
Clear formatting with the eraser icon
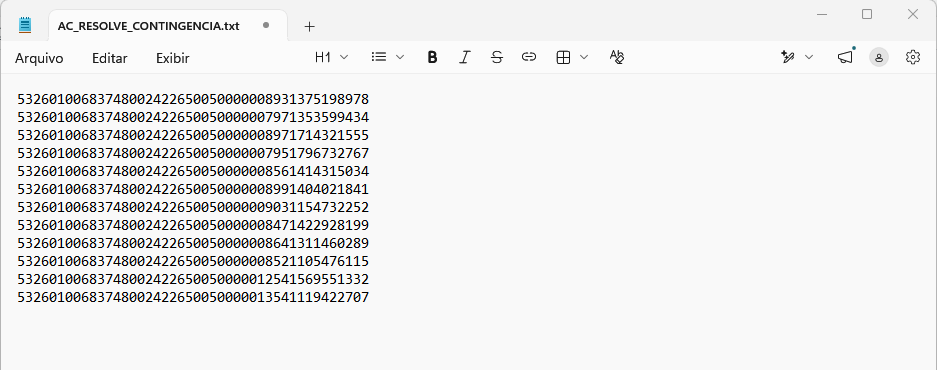[617, 57]
